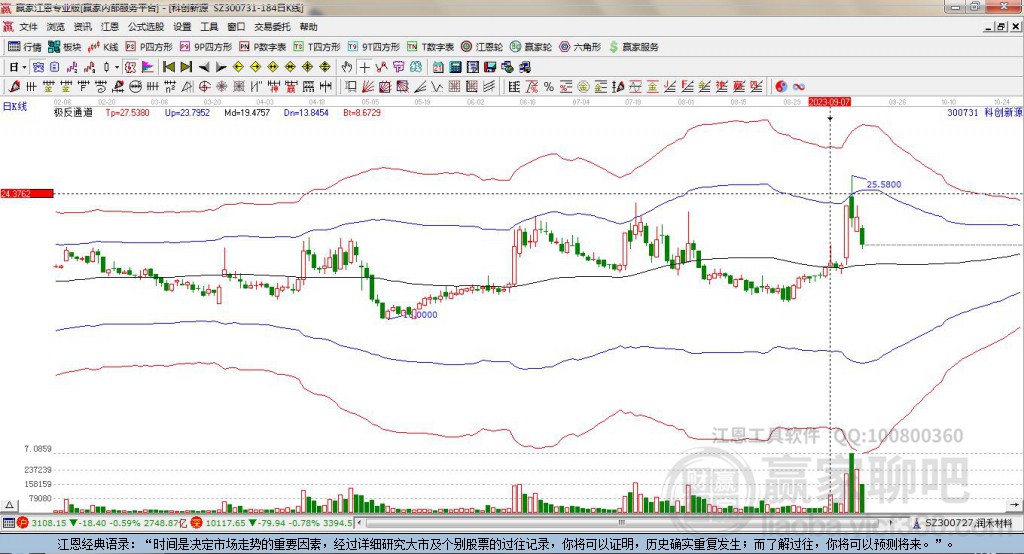Select the crosshair cursor tool
Screen dimensions: 1024x554
(365, 67)
